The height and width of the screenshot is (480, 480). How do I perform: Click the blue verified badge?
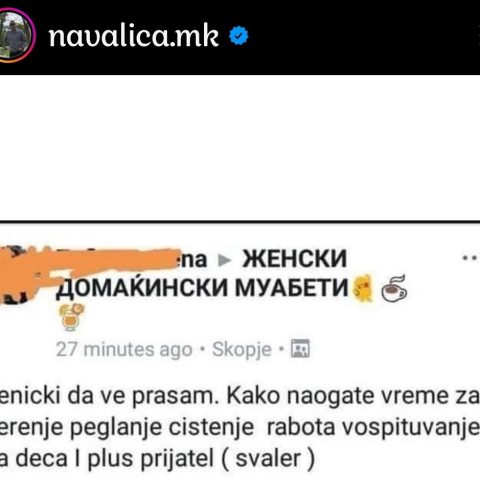(x=239, y=36)
